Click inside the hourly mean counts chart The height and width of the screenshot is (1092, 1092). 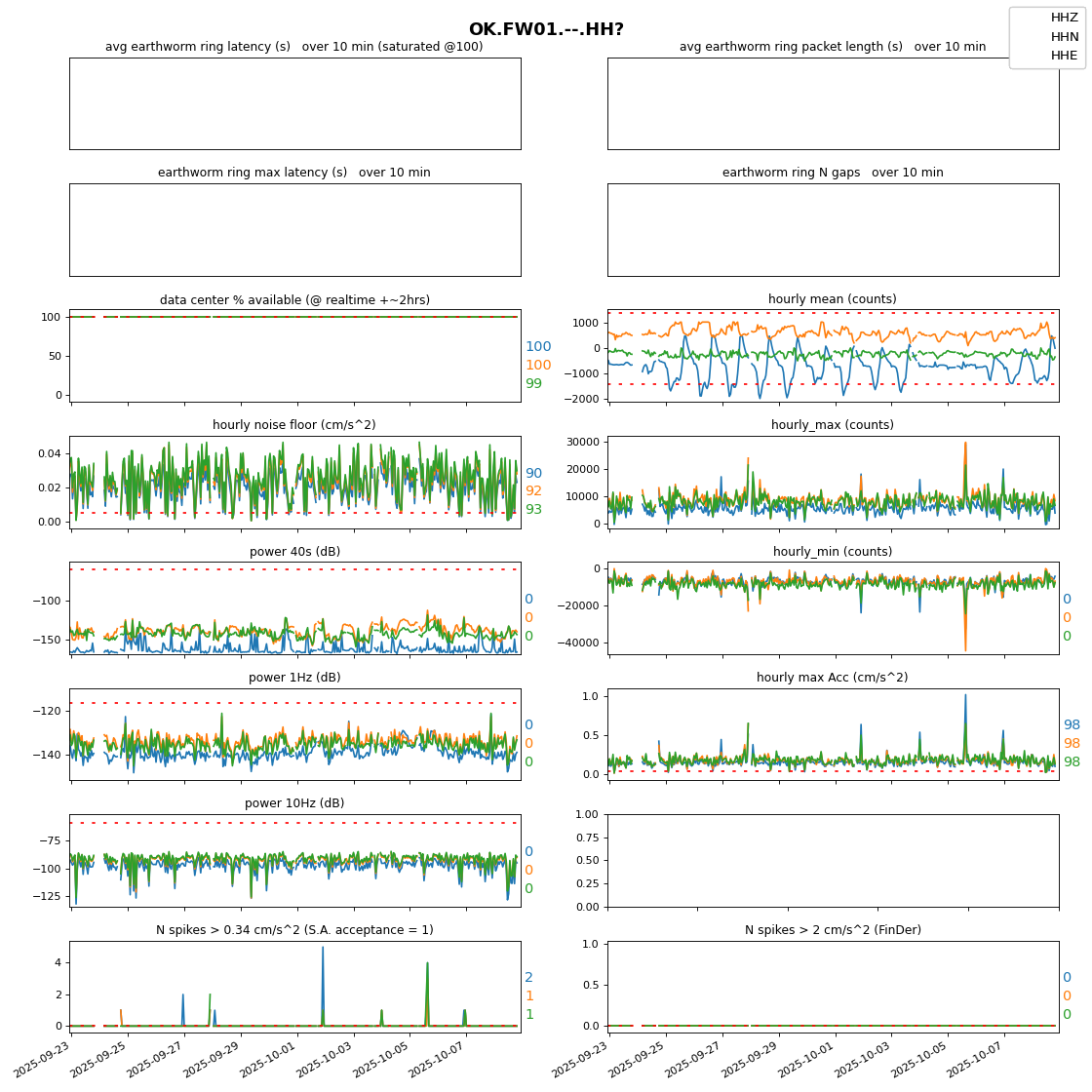click(x=833, y=356)
